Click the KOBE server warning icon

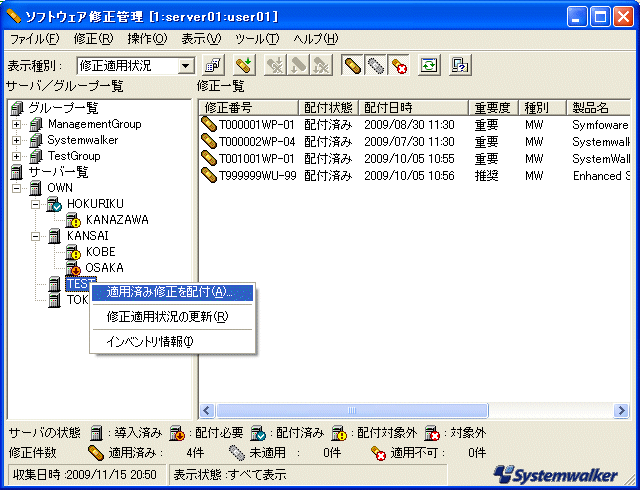tap(73, 252)
